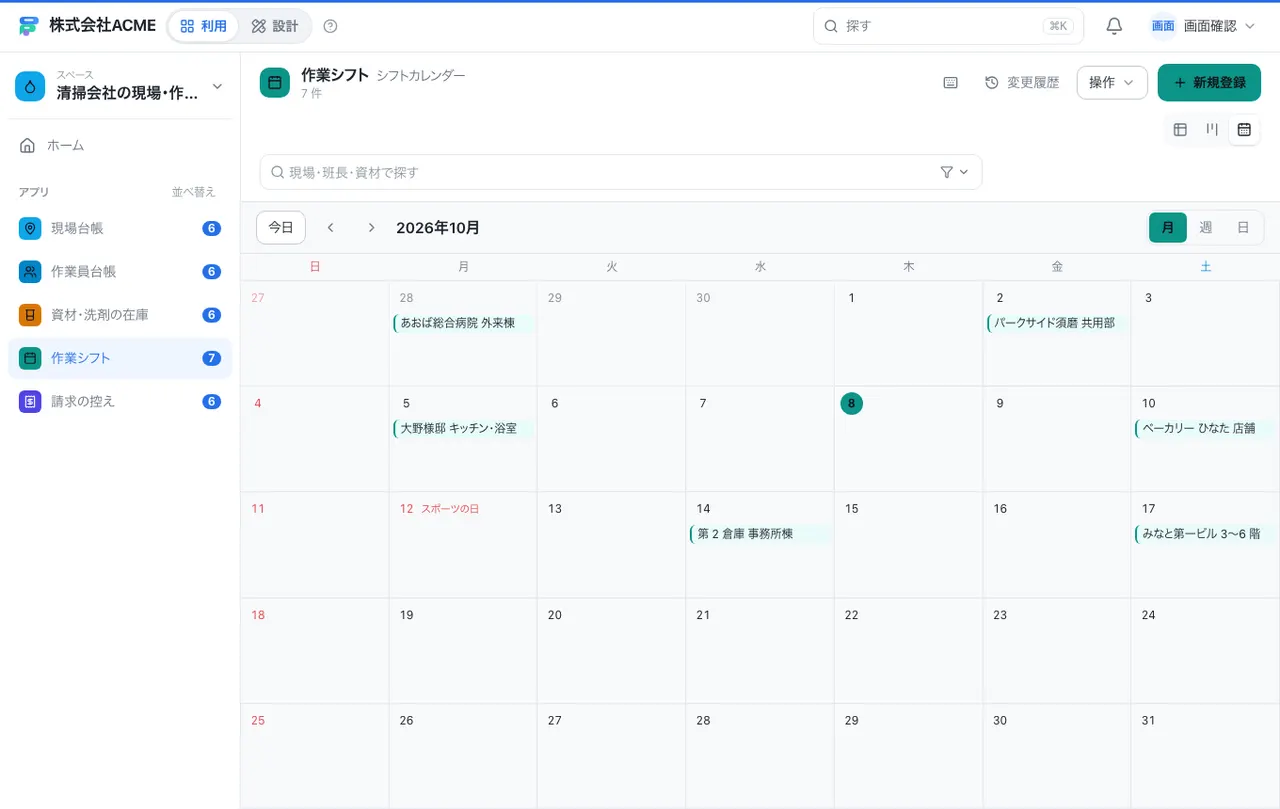Go to previous month arrow
Viewport: 1280px width, 809px height.
click(330, 227)
